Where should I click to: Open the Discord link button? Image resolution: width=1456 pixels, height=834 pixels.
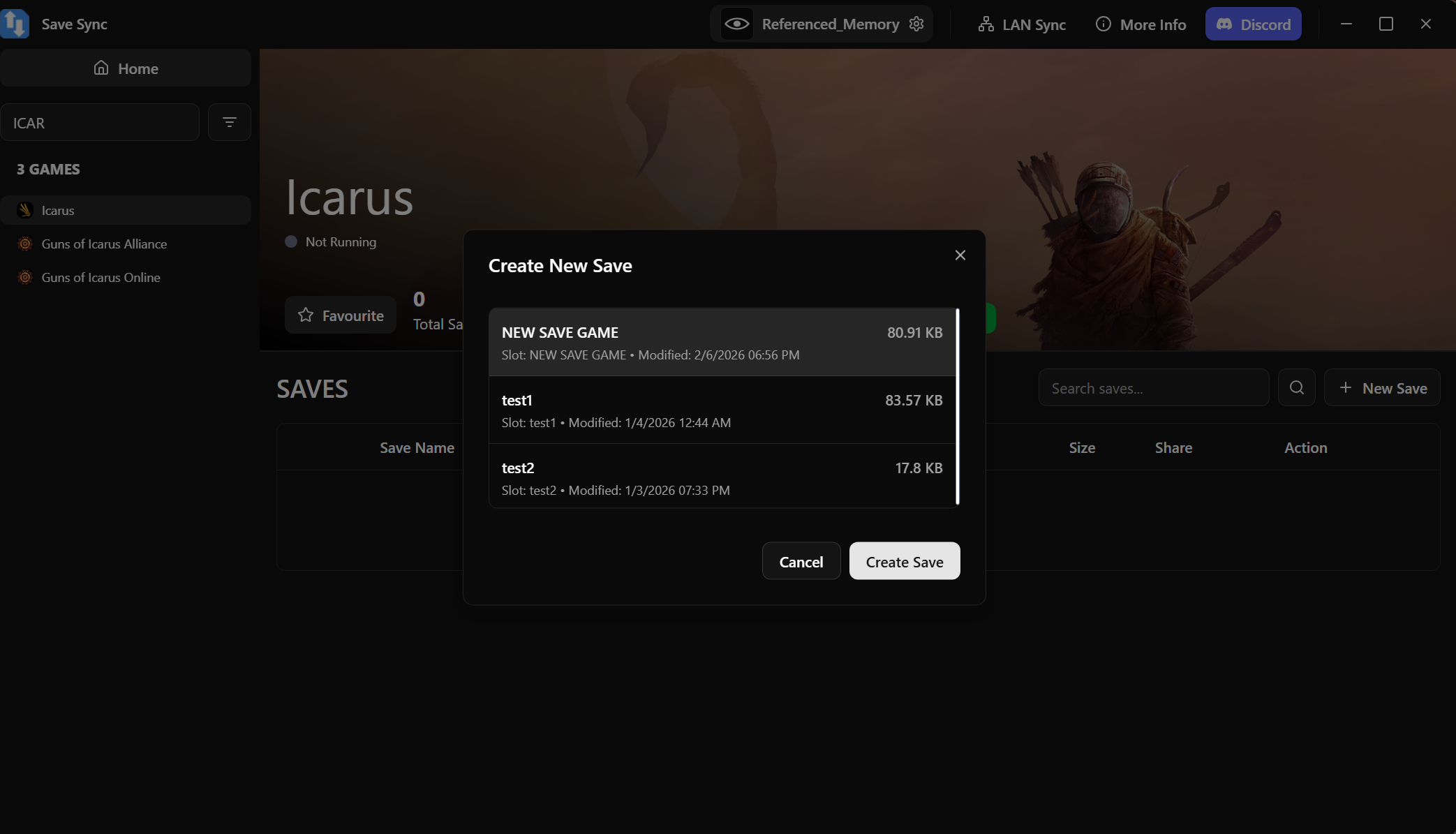pyautogui.click(x=1253, y=24)
